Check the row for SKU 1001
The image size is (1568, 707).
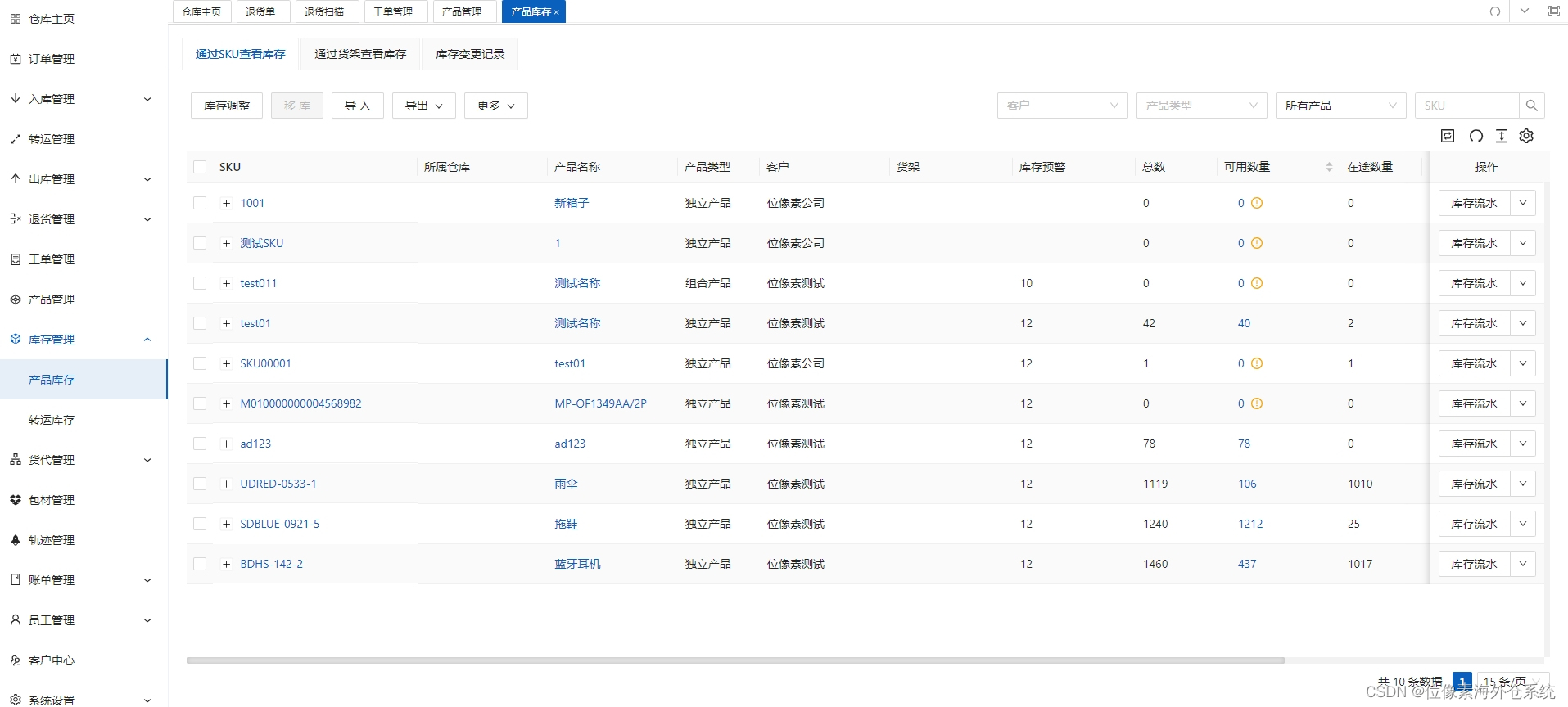click(x=200, y=203)
